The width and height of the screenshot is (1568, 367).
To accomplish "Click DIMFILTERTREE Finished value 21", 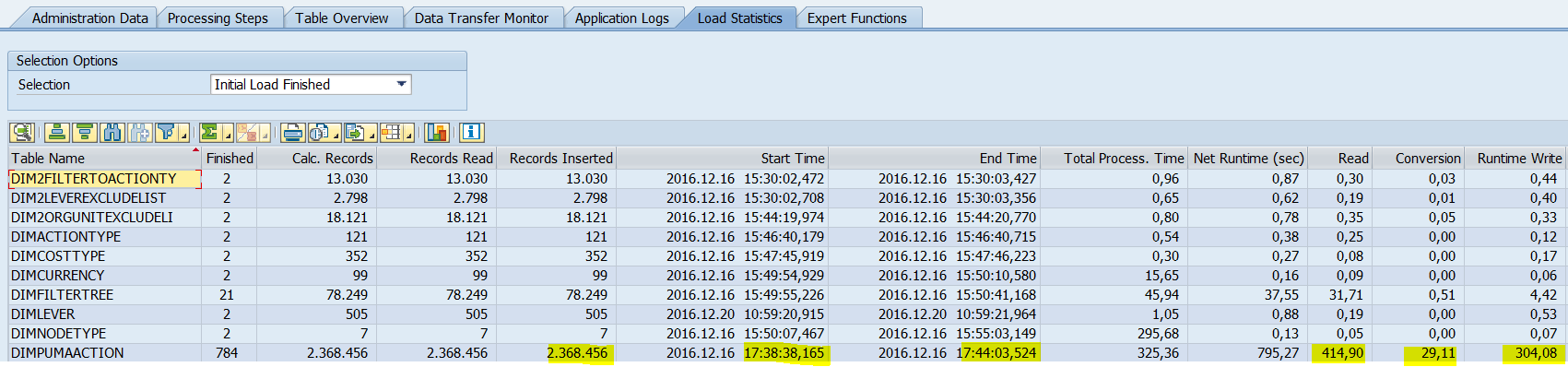I will pyautogui.click(x=227, y=295).
